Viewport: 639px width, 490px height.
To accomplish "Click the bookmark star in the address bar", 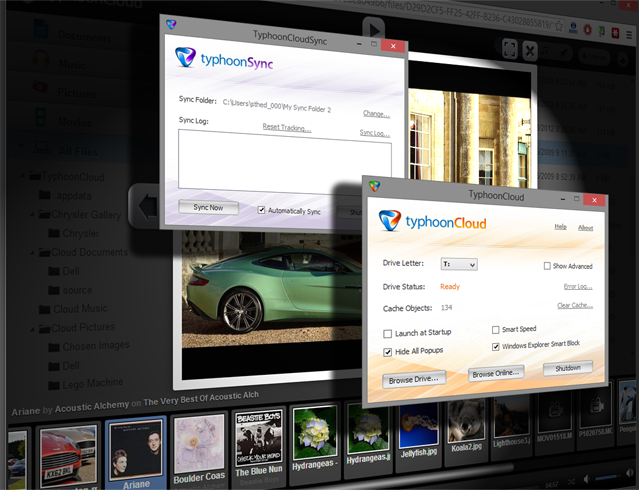I will (559, 26).
